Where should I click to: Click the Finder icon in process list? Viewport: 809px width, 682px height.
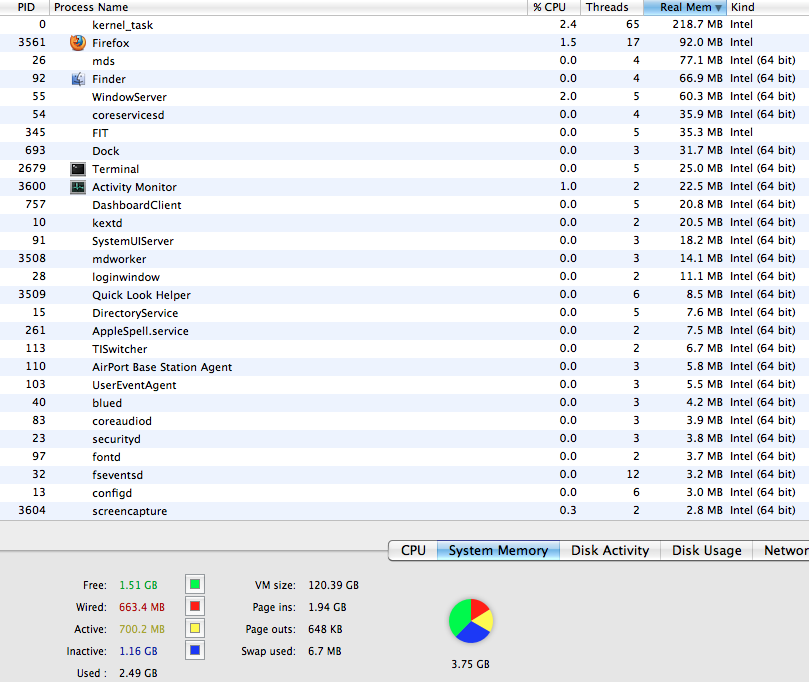[78, 79]
